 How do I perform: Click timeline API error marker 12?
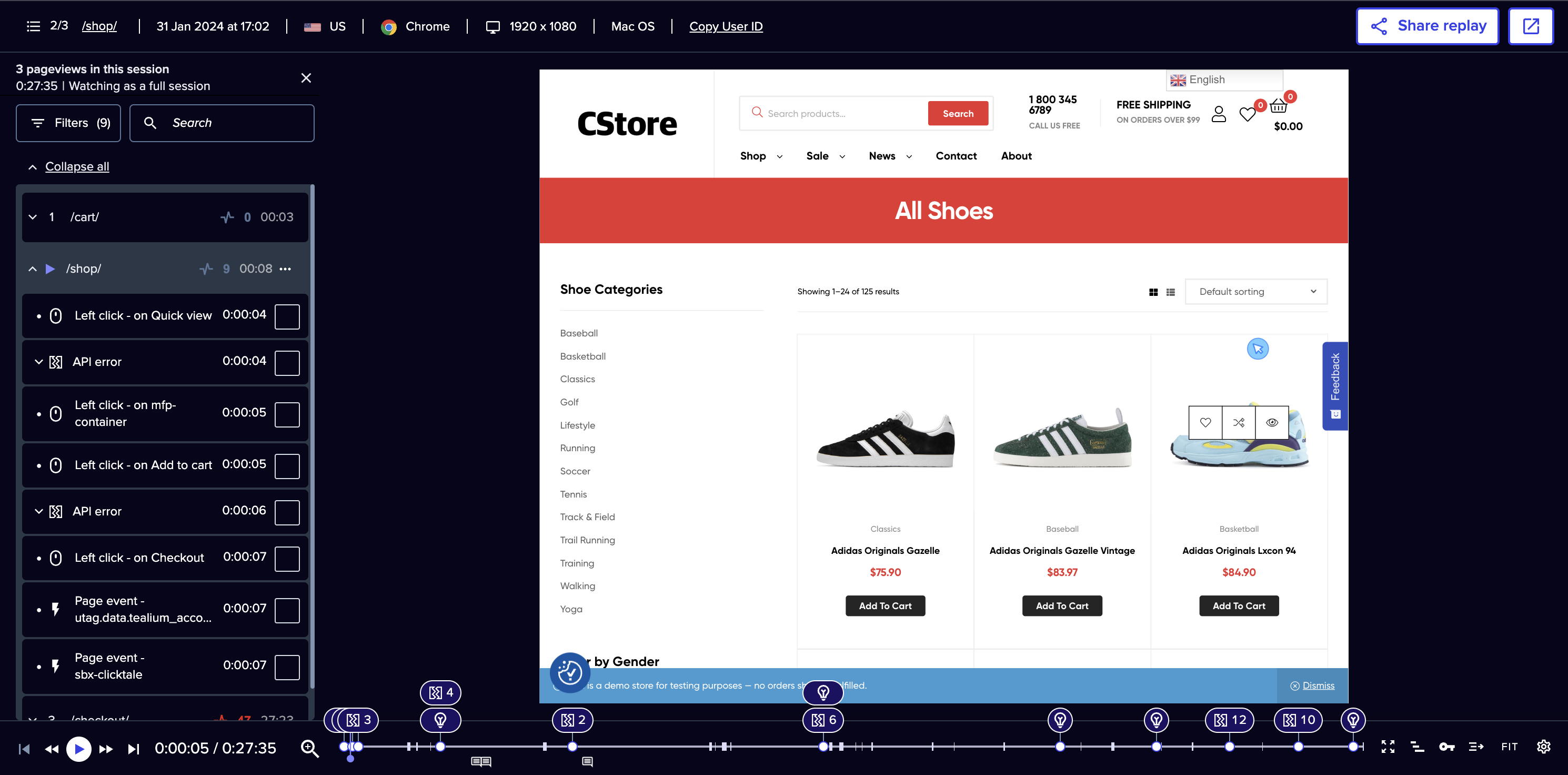coord(1230,720)
